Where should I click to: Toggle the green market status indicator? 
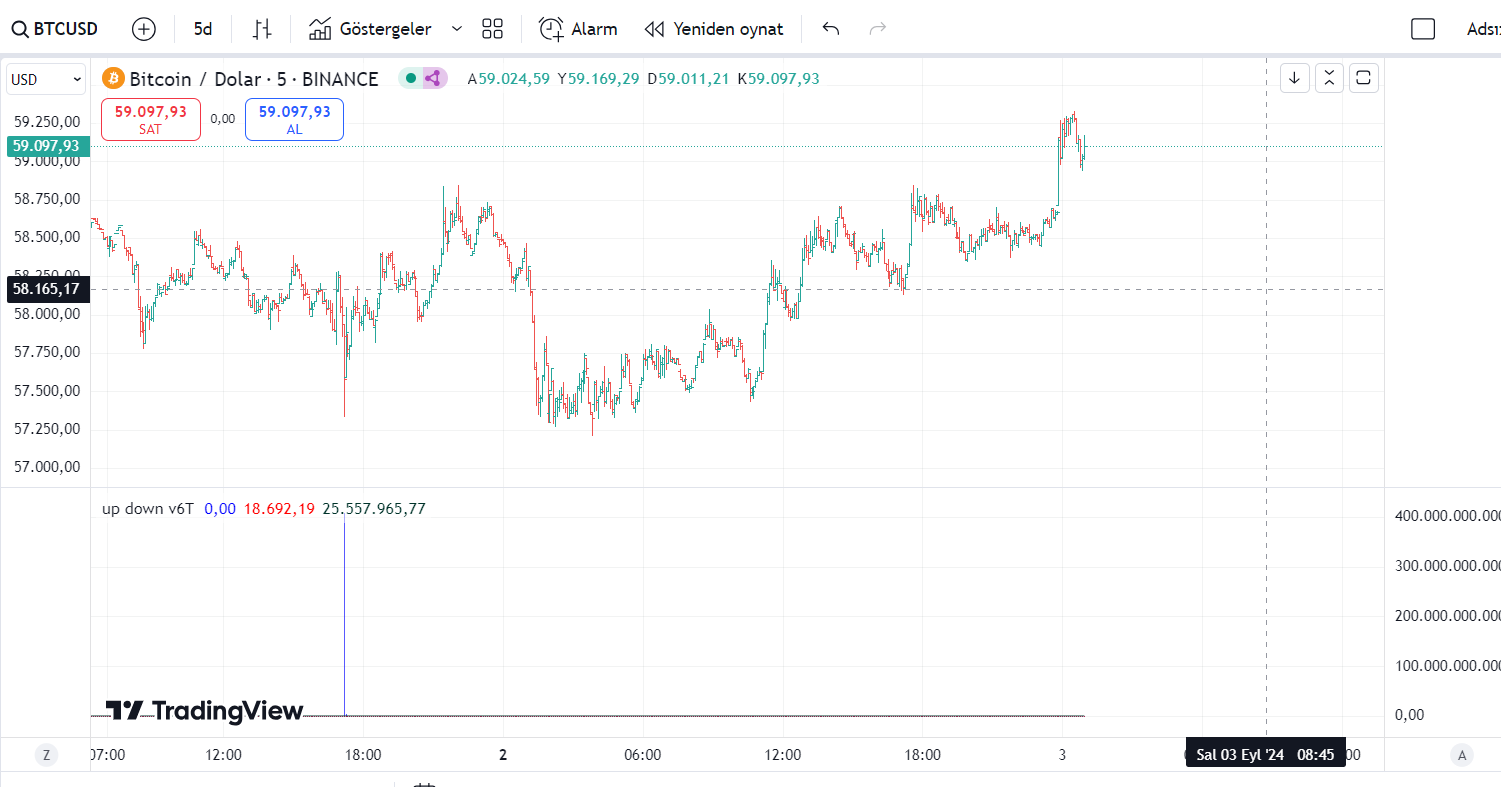click(x=410, y=78)
